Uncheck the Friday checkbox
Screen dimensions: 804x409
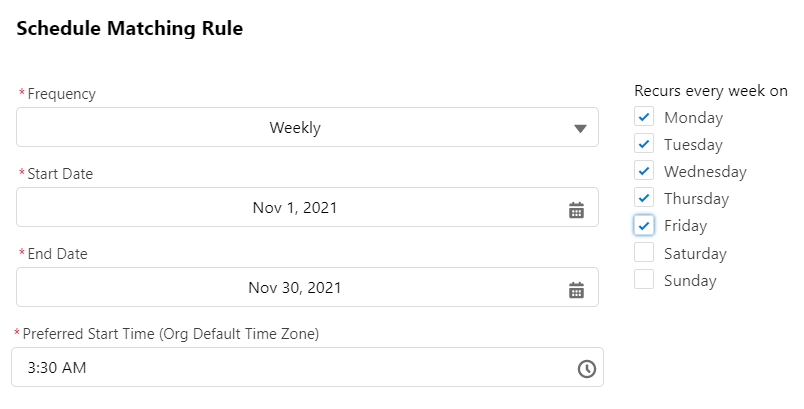[644, 226]
